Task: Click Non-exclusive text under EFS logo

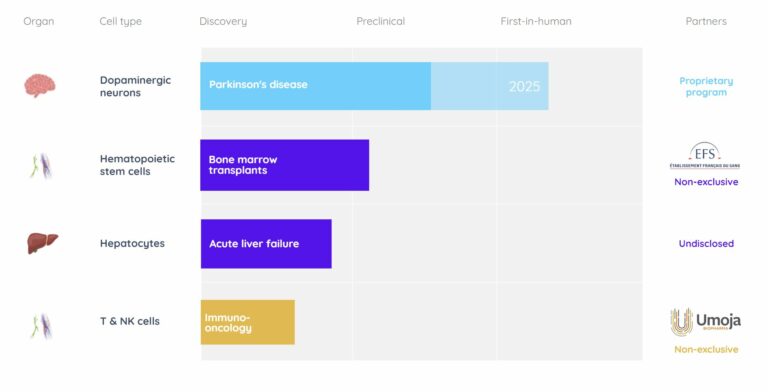Action: 706,182
